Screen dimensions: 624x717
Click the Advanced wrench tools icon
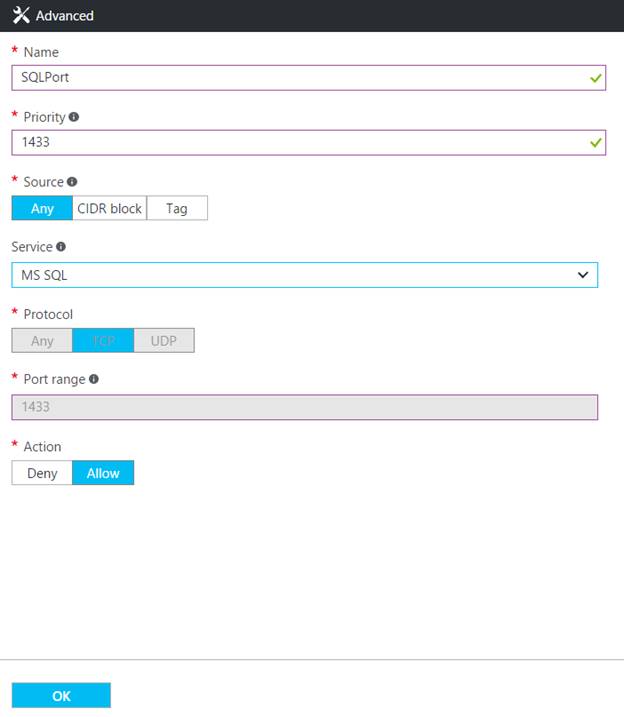(21, 15)
